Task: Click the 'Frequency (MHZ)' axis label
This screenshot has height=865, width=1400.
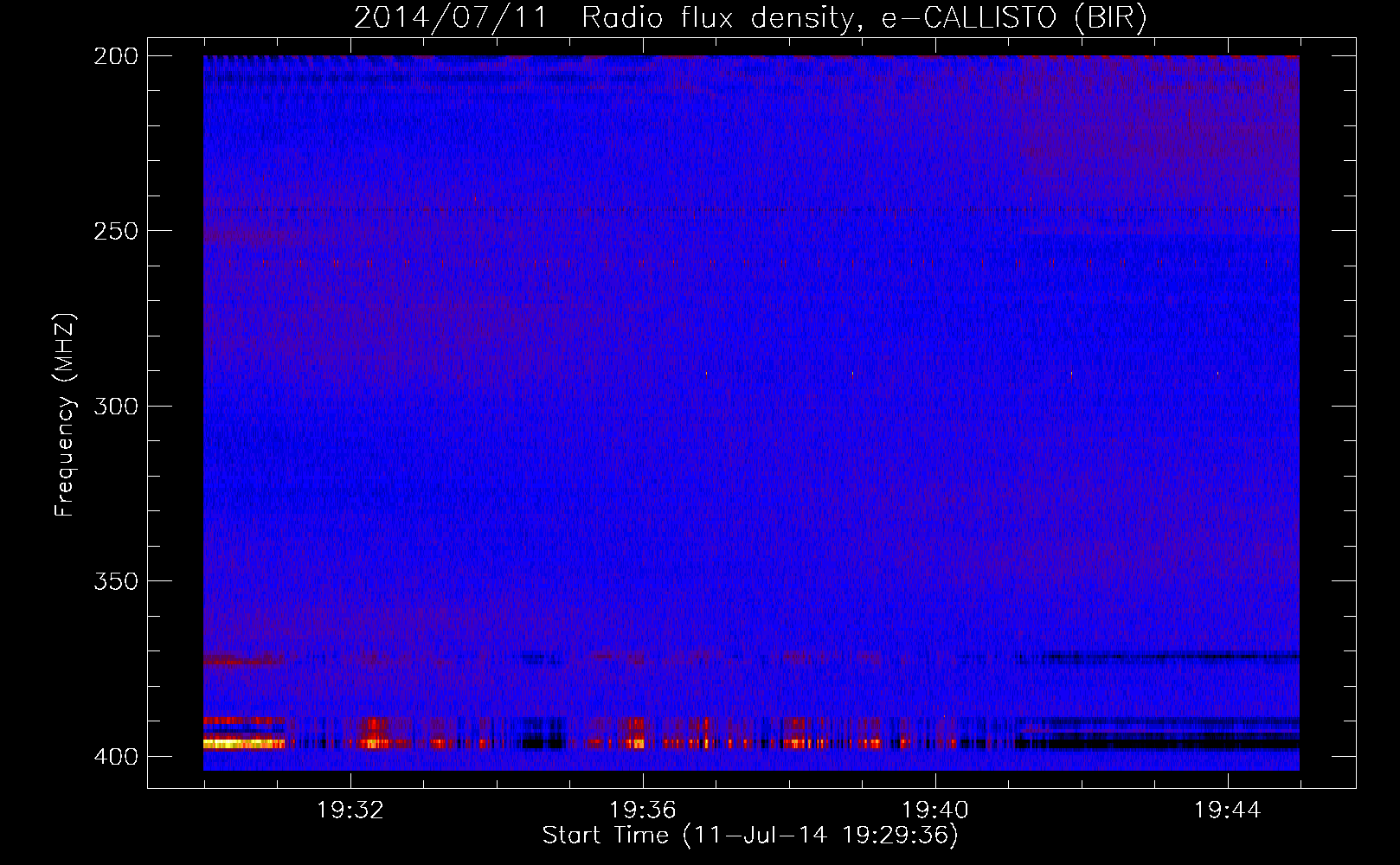Action: coord(65,414)
